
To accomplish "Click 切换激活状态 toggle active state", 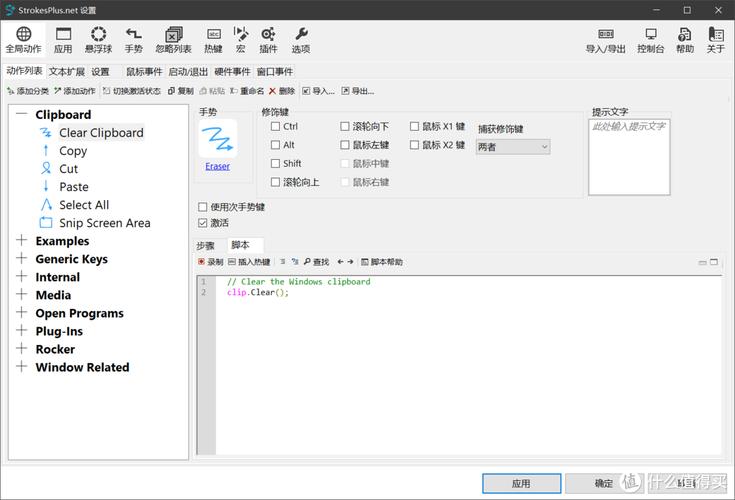I will [132, 91].
